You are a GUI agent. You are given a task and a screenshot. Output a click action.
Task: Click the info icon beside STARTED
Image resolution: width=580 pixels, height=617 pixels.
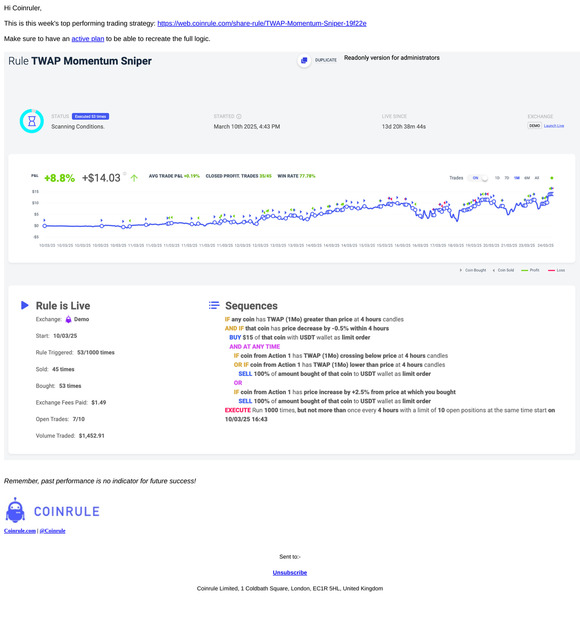click(239, 116)
